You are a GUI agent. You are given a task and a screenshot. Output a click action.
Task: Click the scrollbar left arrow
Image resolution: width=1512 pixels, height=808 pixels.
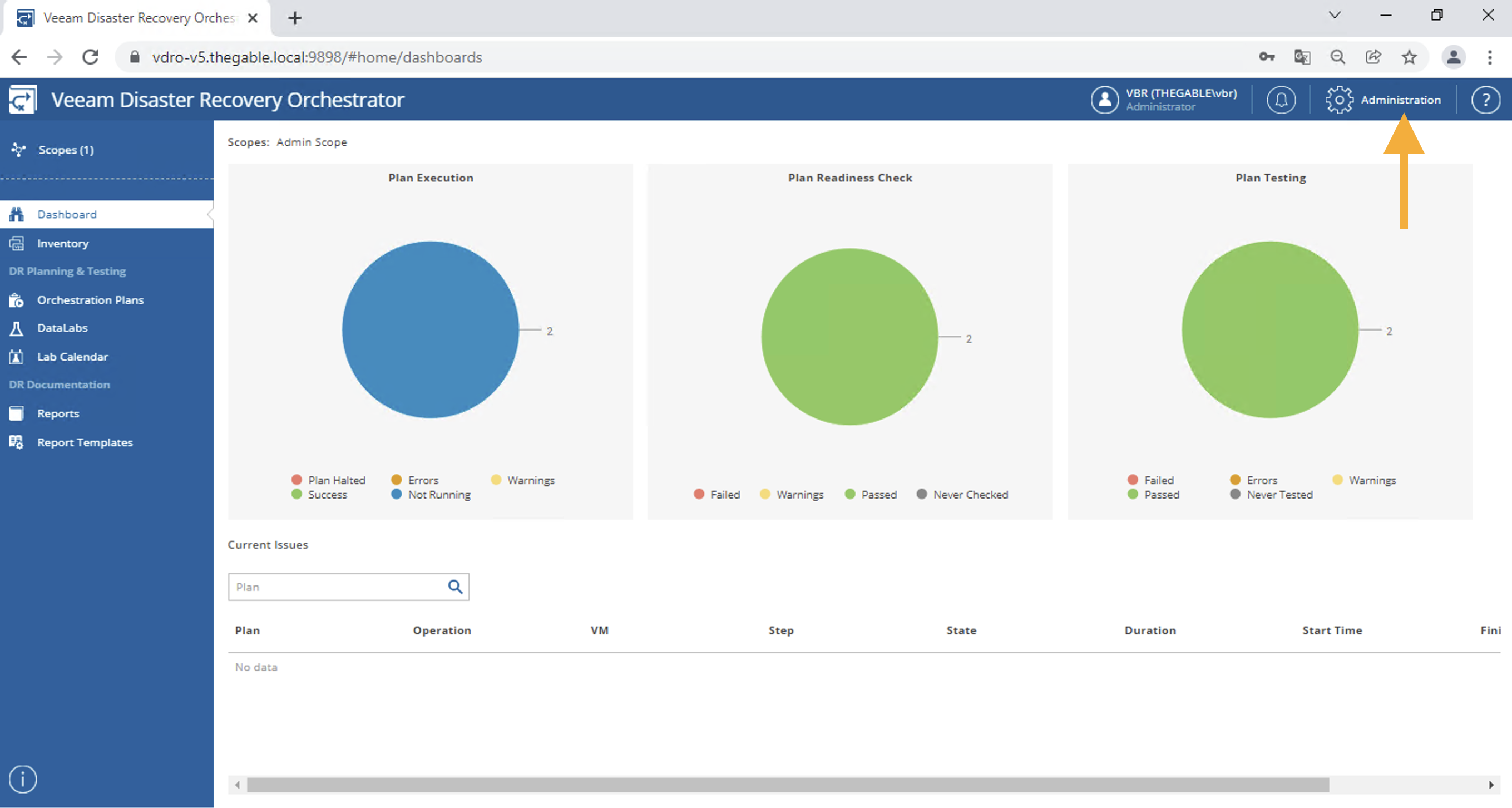point(237,785)
